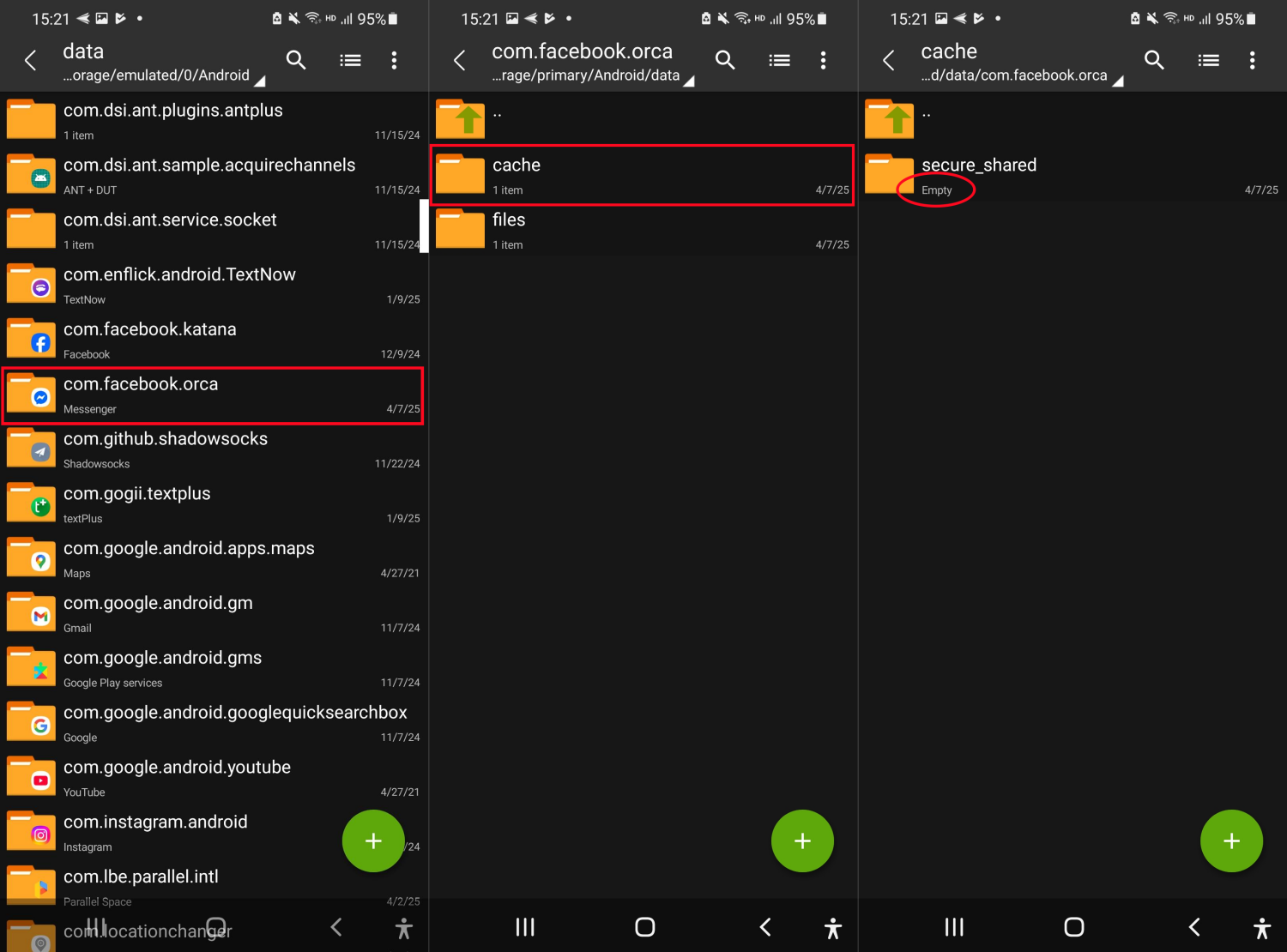Viewport: 1287px width, 952px height.
Task: Select the 11/22/24 date entry
Action: coord(397,464)
